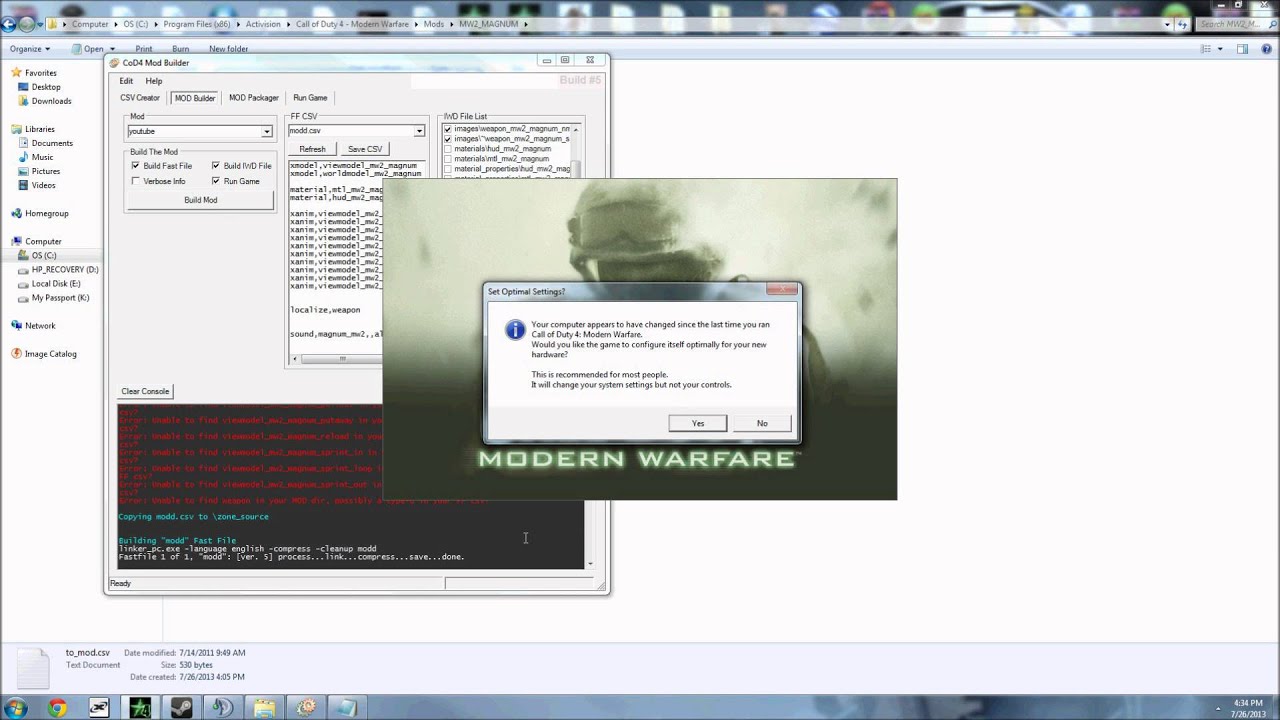Switch to the MOD Builder tab
The width and height of the screenshot is (1280, 720).
195,98
